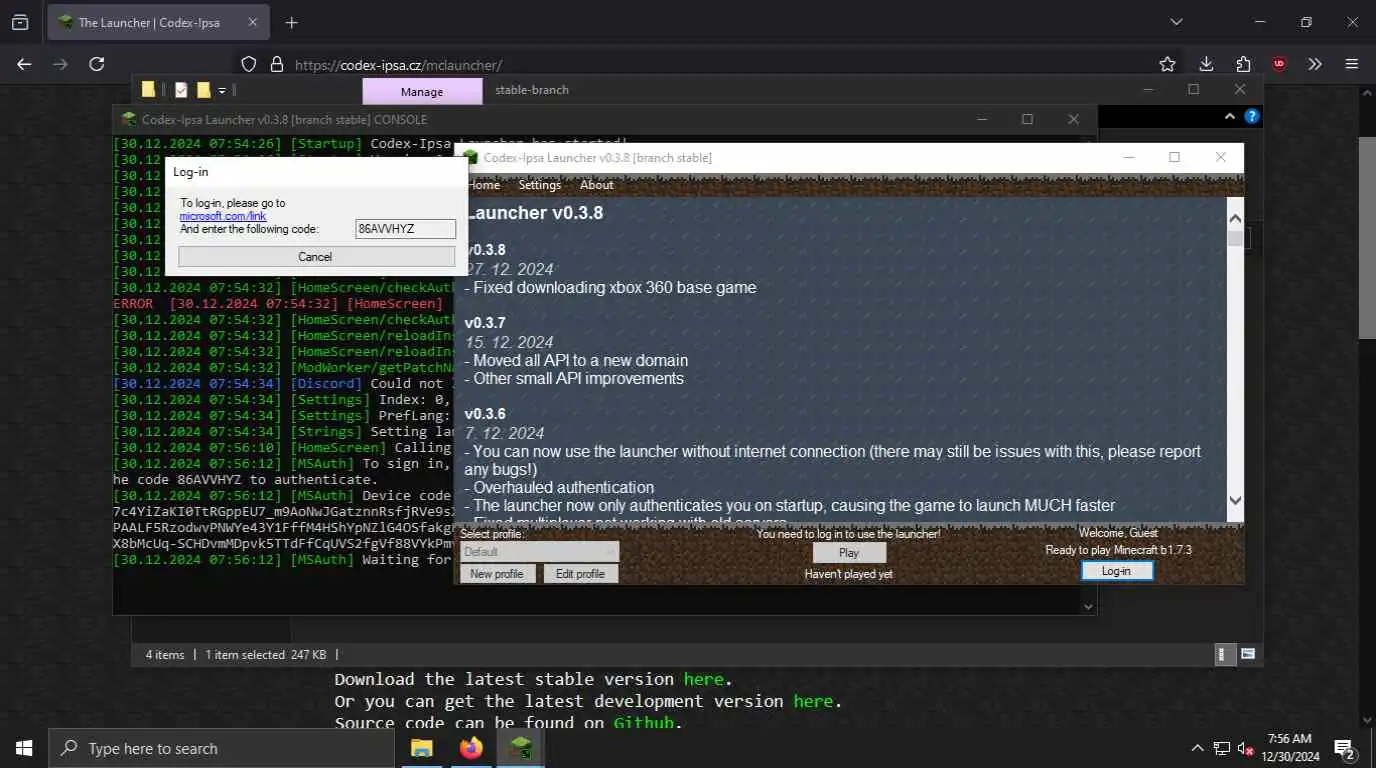Open Firefox tab list view icon
The height and width of the screenshot is (768, 1376).
[20, 22]
